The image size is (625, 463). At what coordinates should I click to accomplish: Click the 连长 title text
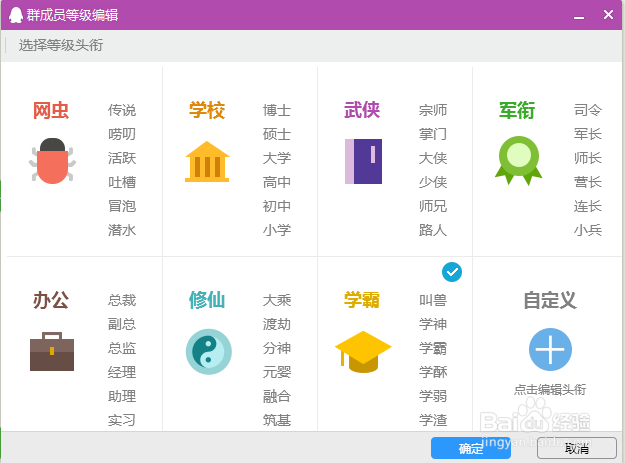[x=588, y=206]
